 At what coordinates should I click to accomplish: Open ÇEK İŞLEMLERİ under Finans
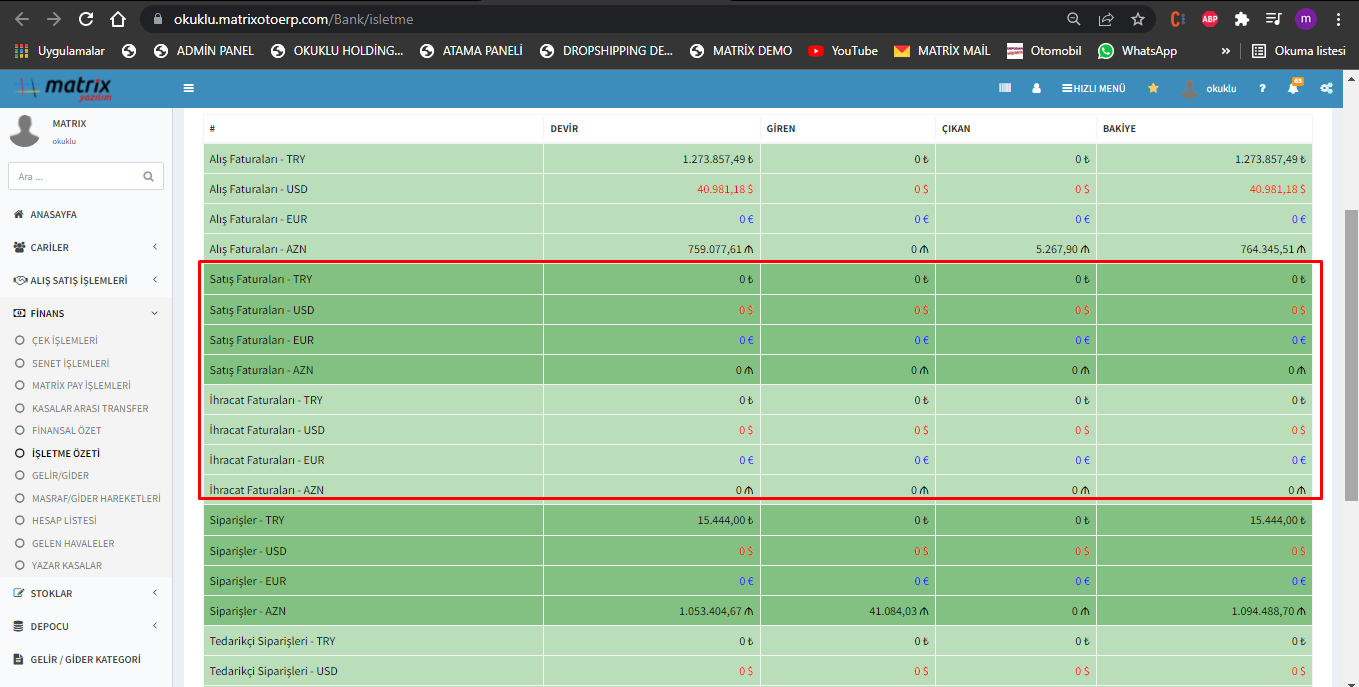click(x=64, y=340)
